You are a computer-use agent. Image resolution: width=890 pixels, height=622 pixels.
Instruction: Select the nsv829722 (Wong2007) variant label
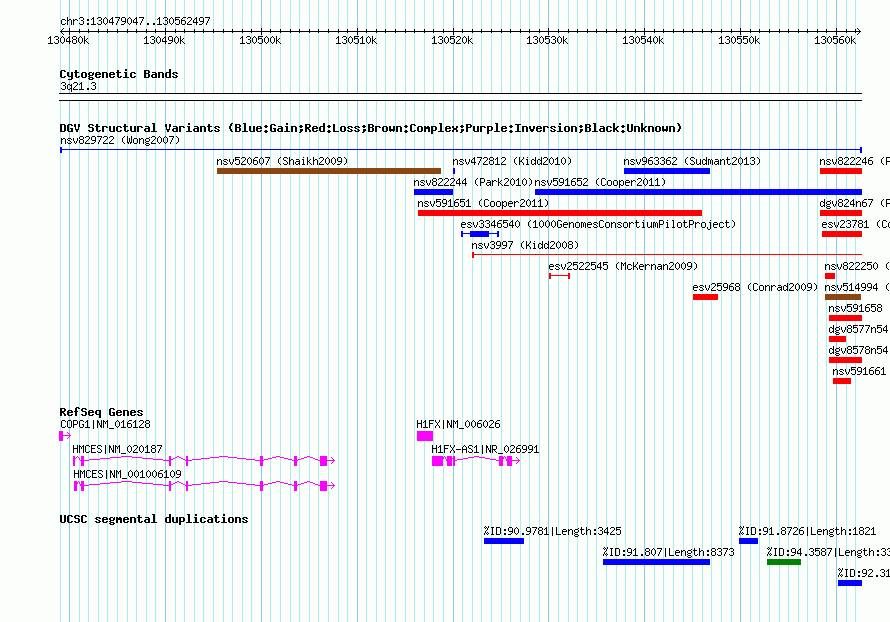tap(120, 140)
